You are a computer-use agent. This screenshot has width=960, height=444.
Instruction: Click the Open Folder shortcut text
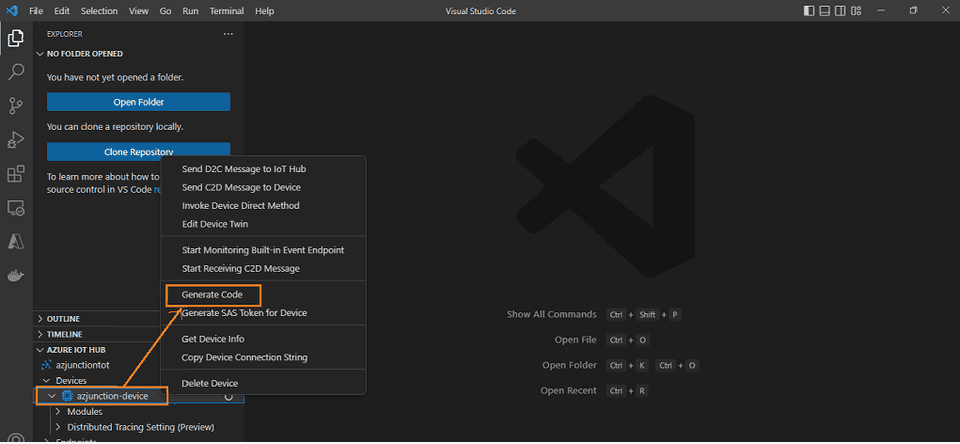569,365
